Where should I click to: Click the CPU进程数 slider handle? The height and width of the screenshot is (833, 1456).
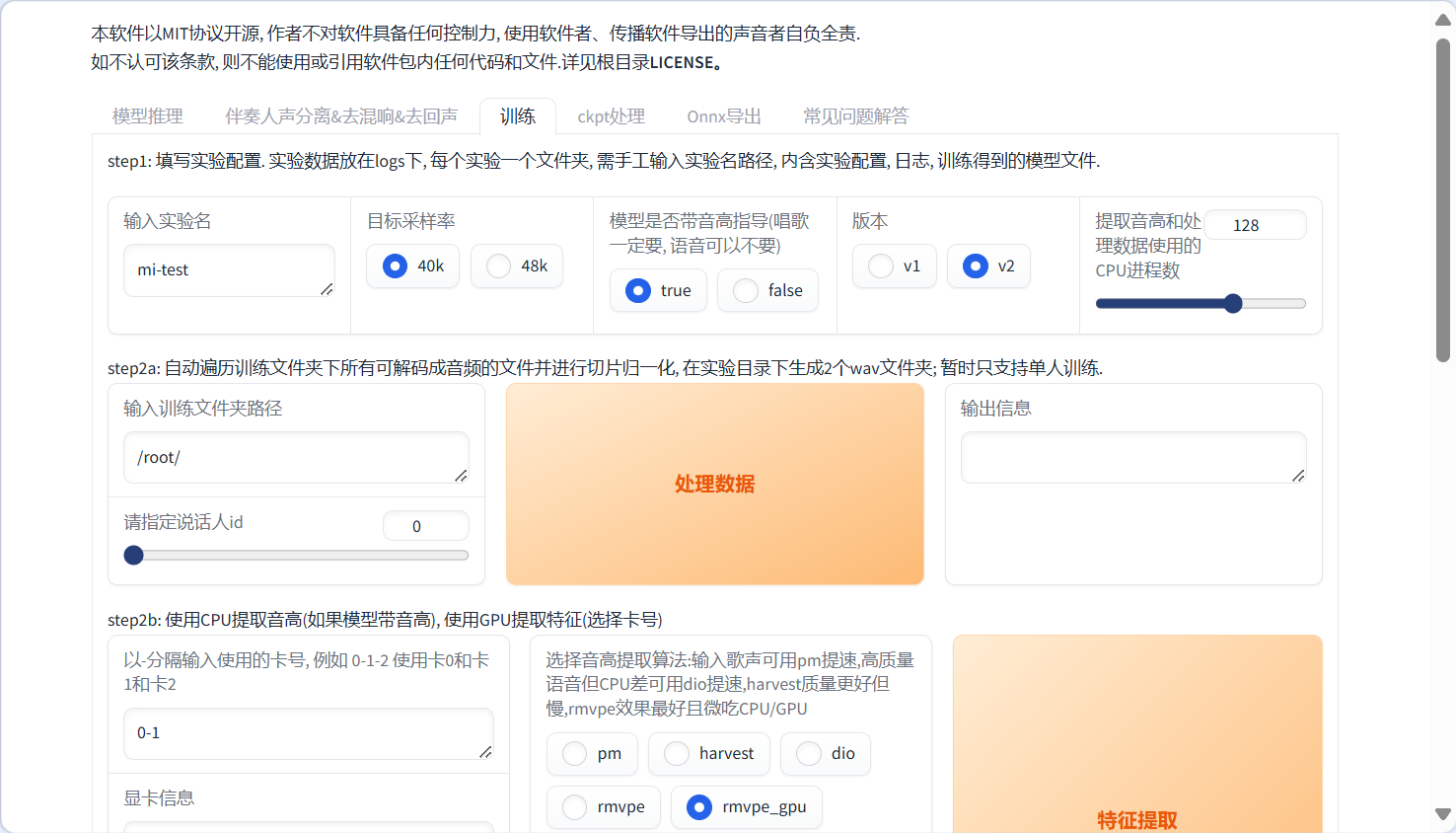[1233, 304]
